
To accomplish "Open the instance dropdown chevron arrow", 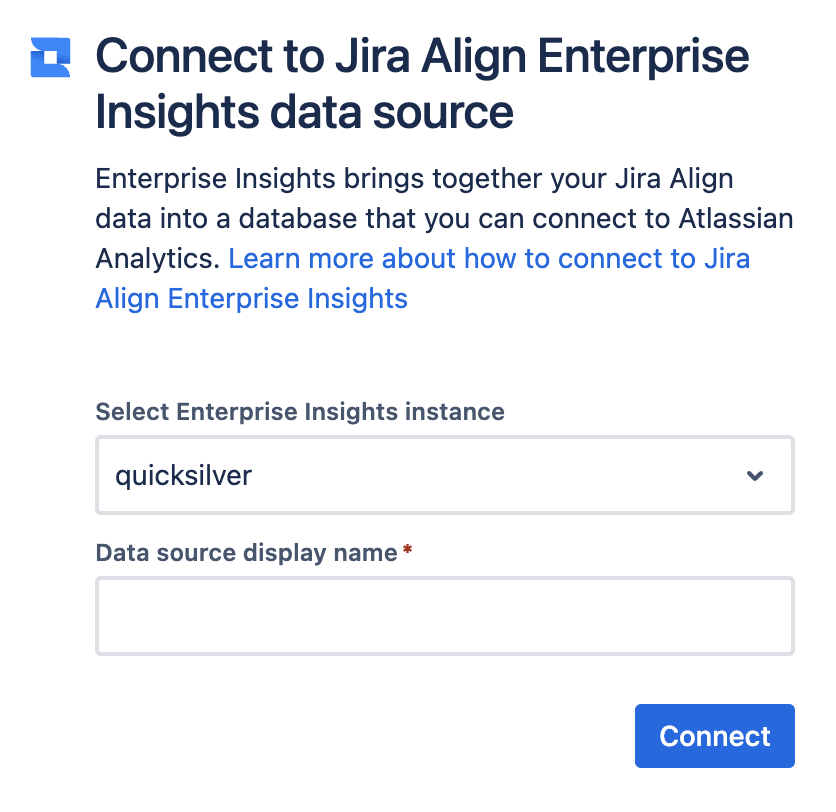I will point(757,476).
